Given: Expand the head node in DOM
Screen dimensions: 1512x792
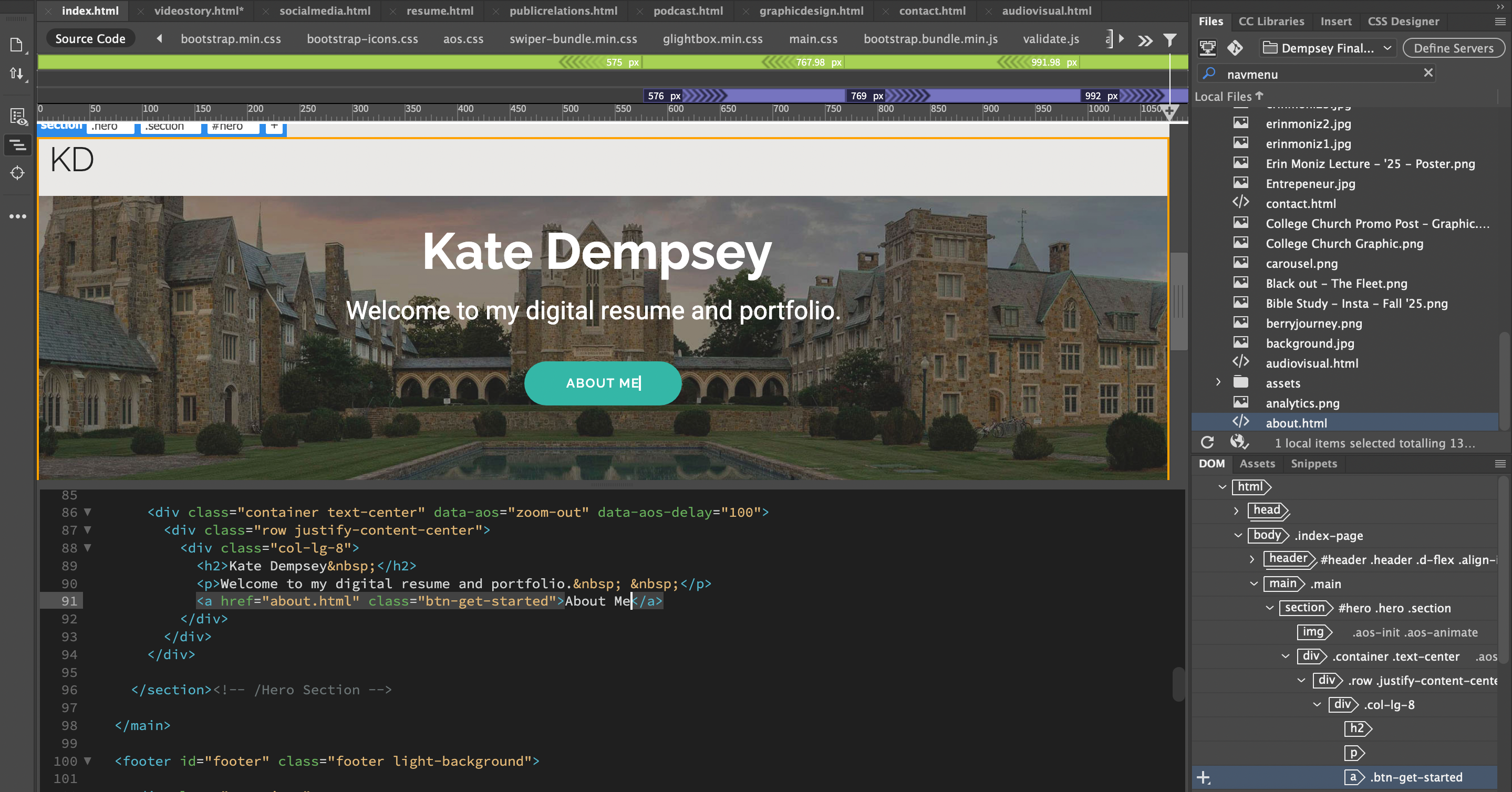Looking at the screenshot, I should [1236, 510].
